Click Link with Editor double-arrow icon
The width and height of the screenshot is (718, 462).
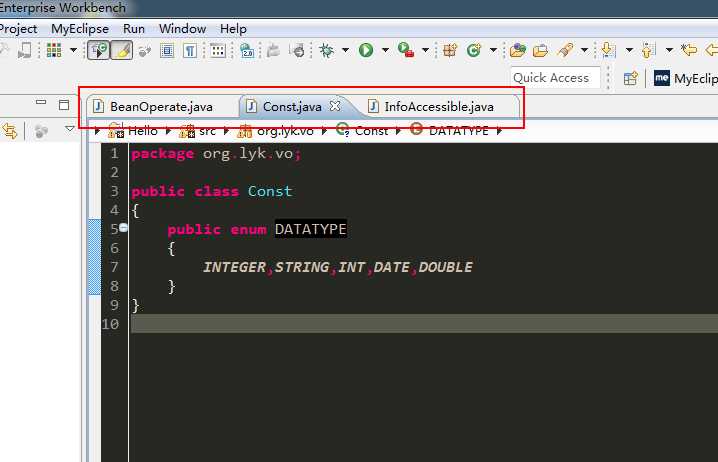pos(10,131)
